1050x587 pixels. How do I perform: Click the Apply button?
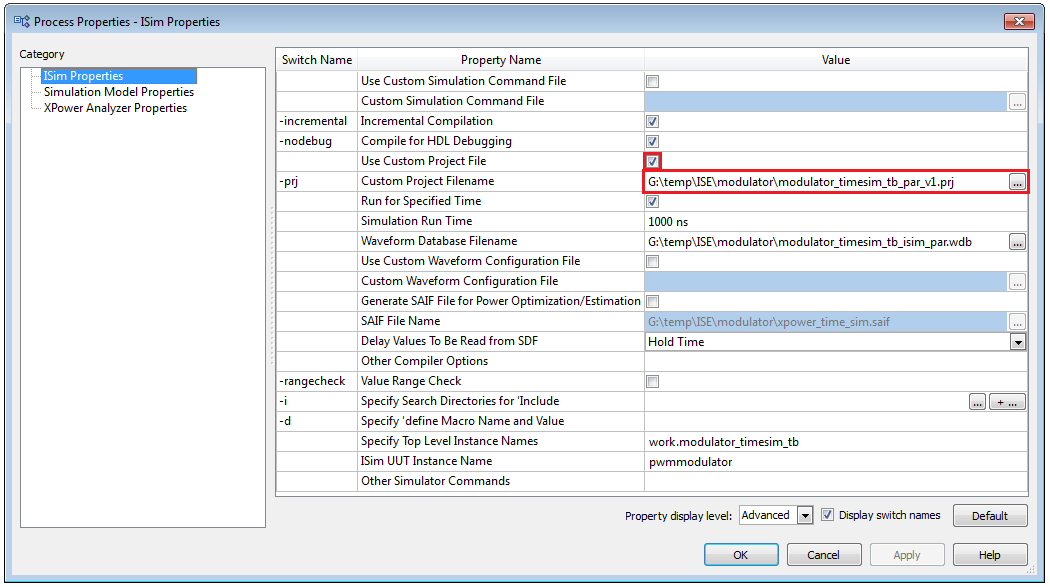pos(907,555)
